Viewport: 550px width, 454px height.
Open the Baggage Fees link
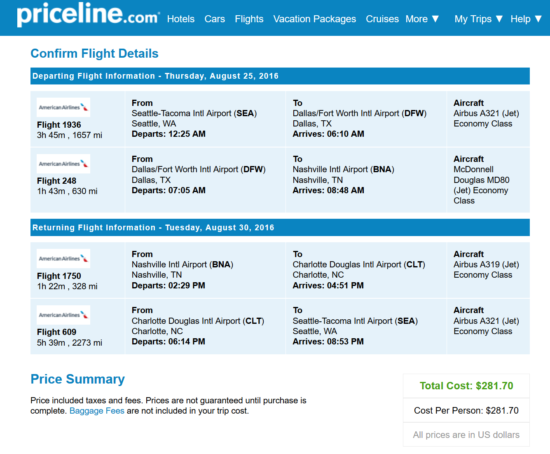[97, 411]
